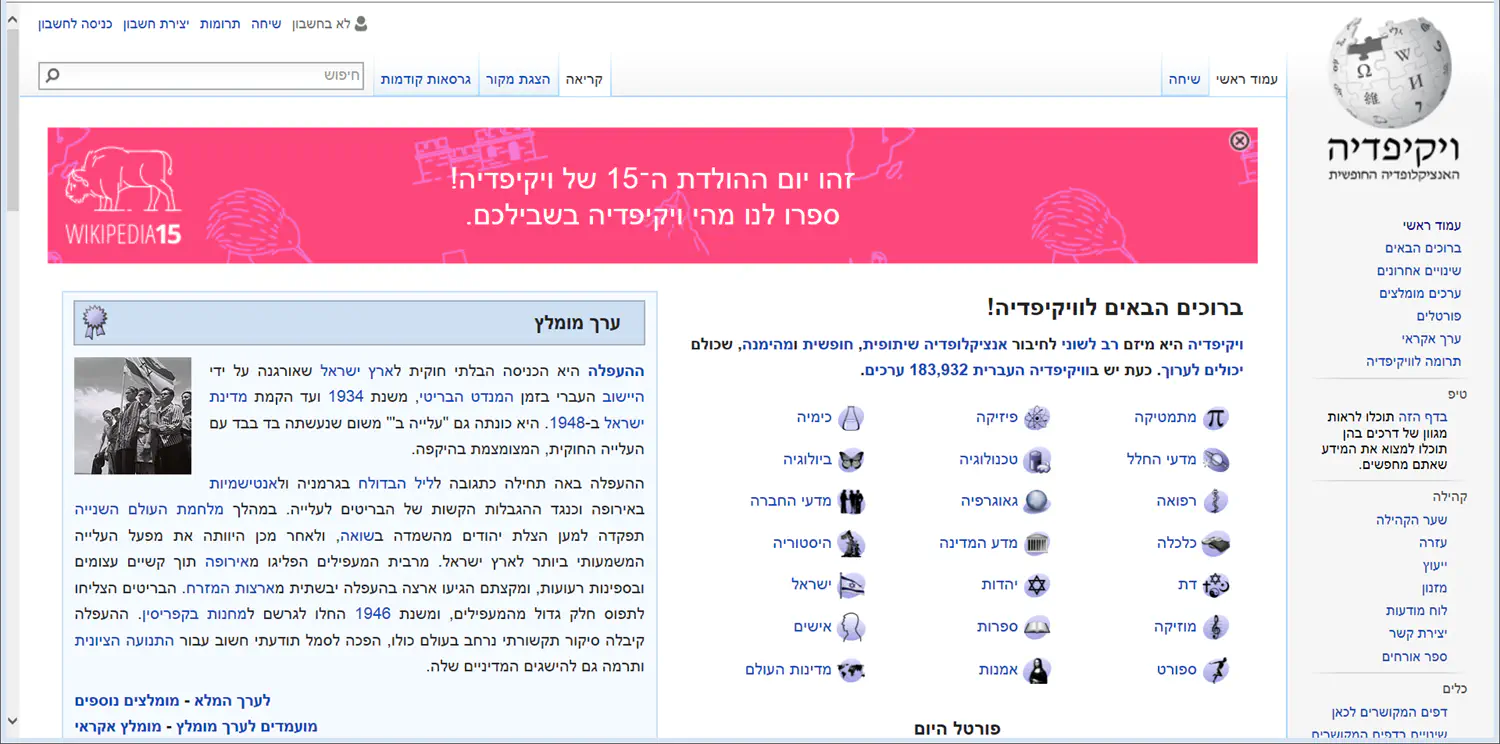Screen dimensions: 1500x744
Task: Click the sports runner icon
Action: 1215,670
